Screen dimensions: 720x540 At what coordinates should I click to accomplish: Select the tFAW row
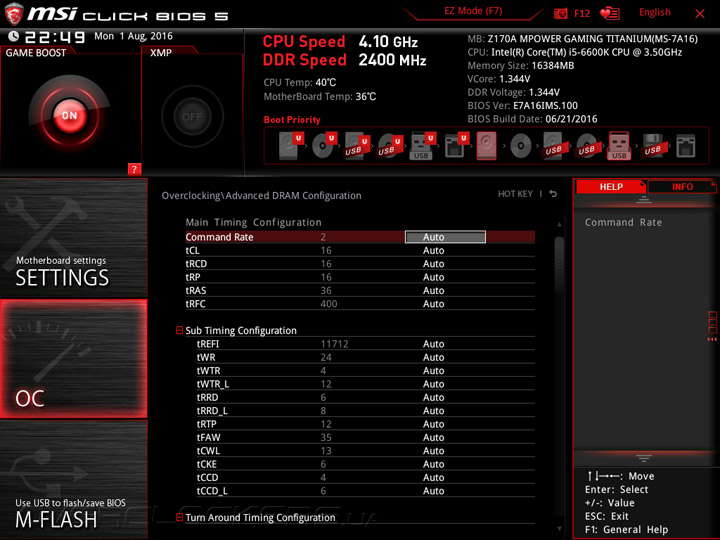coord(366,437)
